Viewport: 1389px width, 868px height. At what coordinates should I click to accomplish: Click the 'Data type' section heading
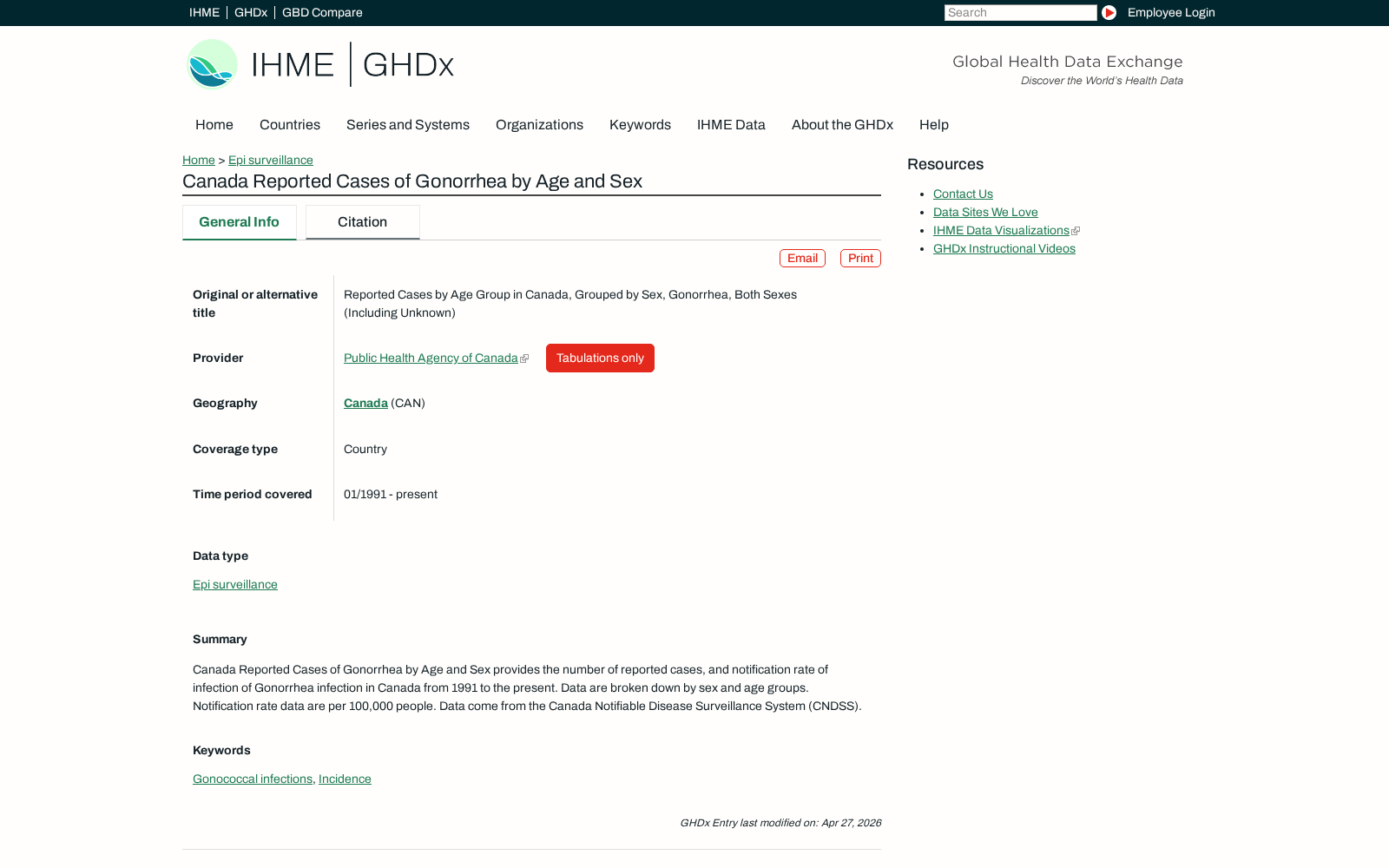click(221, 556)
